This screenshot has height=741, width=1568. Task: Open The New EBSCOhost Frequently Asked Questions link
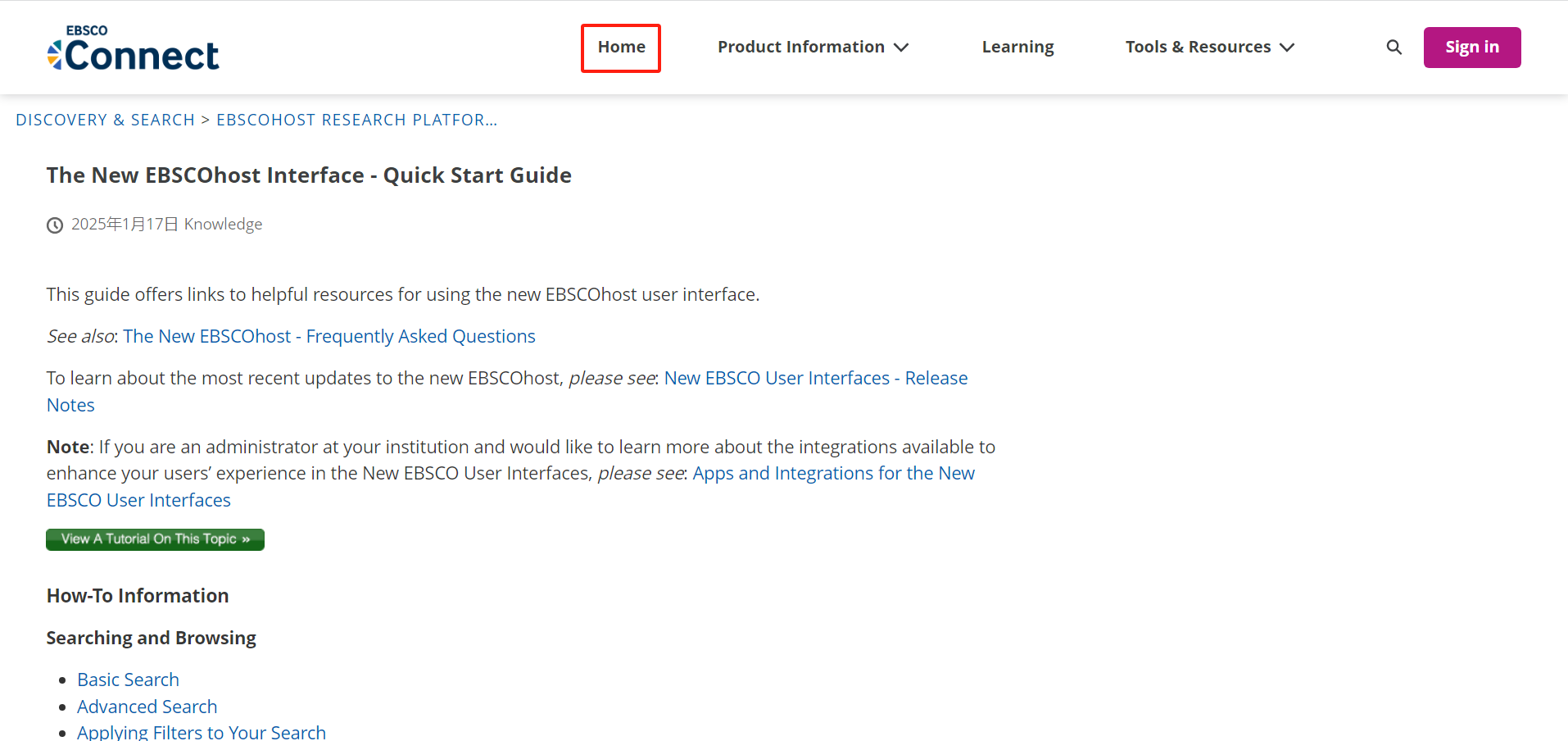329,336
